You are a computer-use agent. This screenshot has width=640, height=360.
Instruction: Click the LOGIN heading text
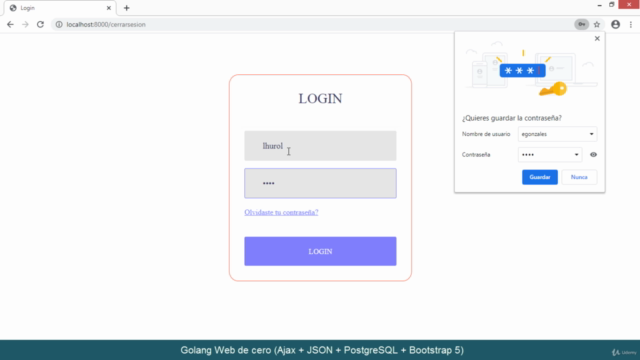point(320,98)
